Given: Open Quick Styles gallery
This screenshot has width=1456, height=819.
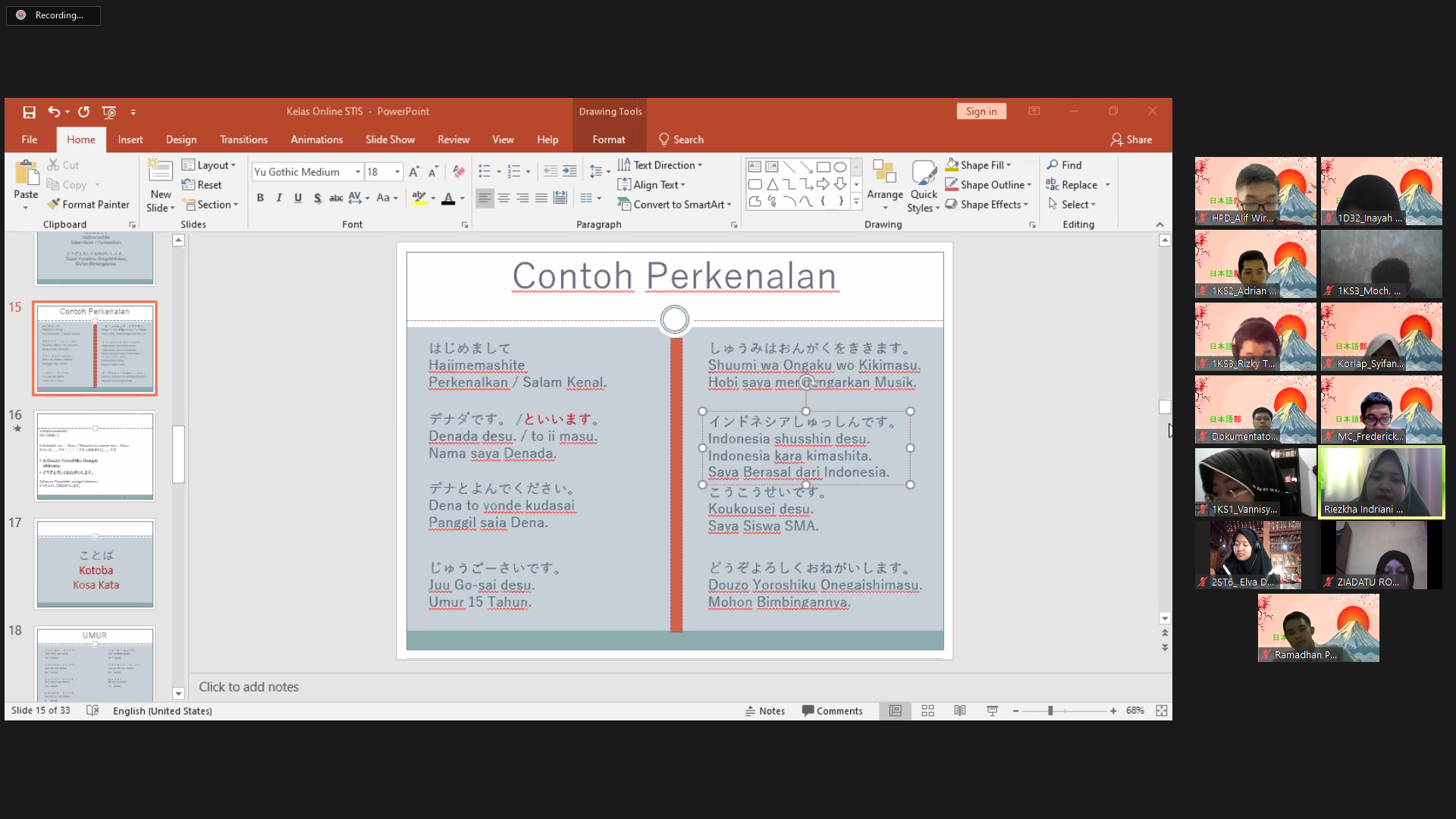Looking at the screenshot, I should point(924,186).
